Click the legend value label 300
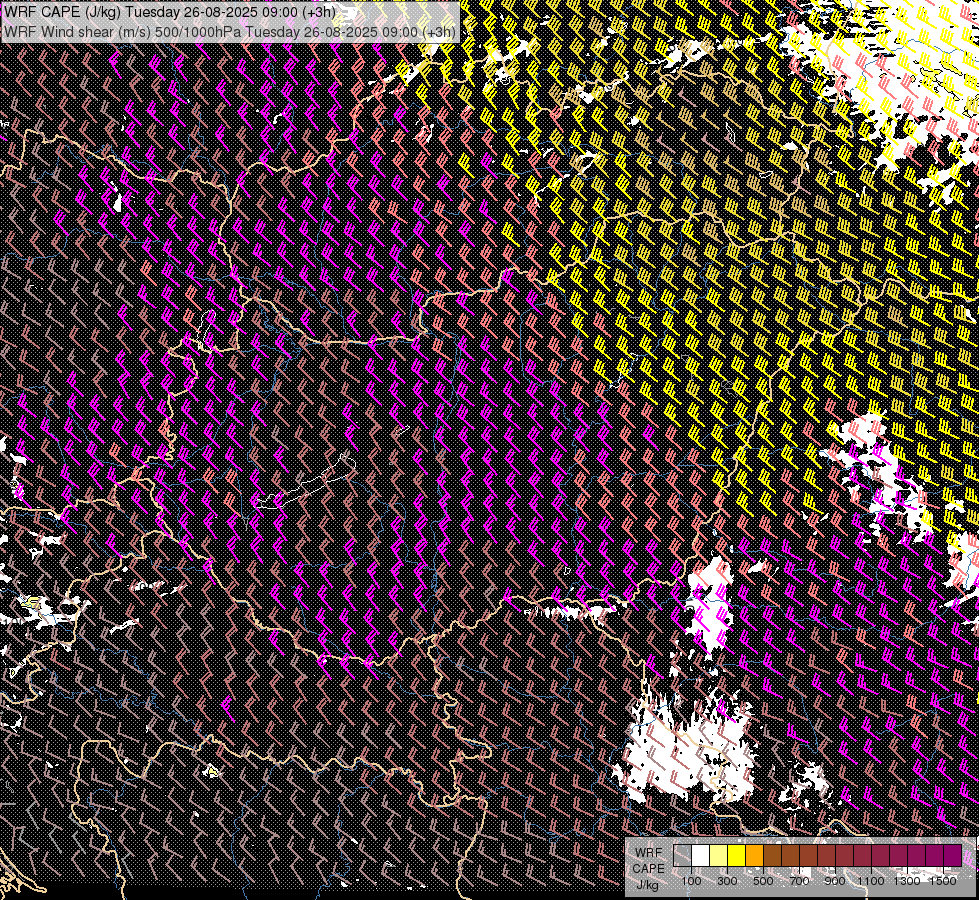This screenshot has width=979, height=900. pos(727,881)
